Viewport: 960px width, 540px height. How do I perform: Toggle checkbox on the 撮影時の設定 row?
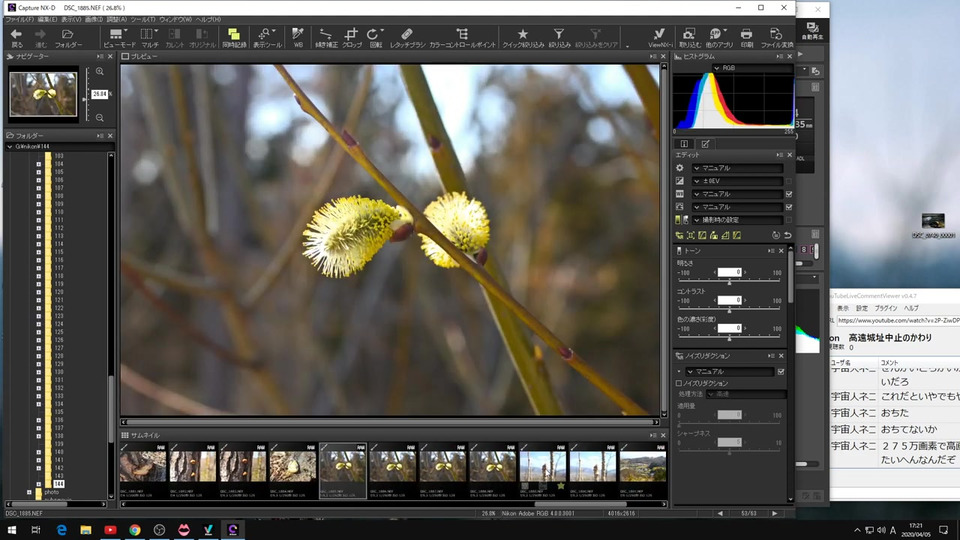[x=788, y=219]
